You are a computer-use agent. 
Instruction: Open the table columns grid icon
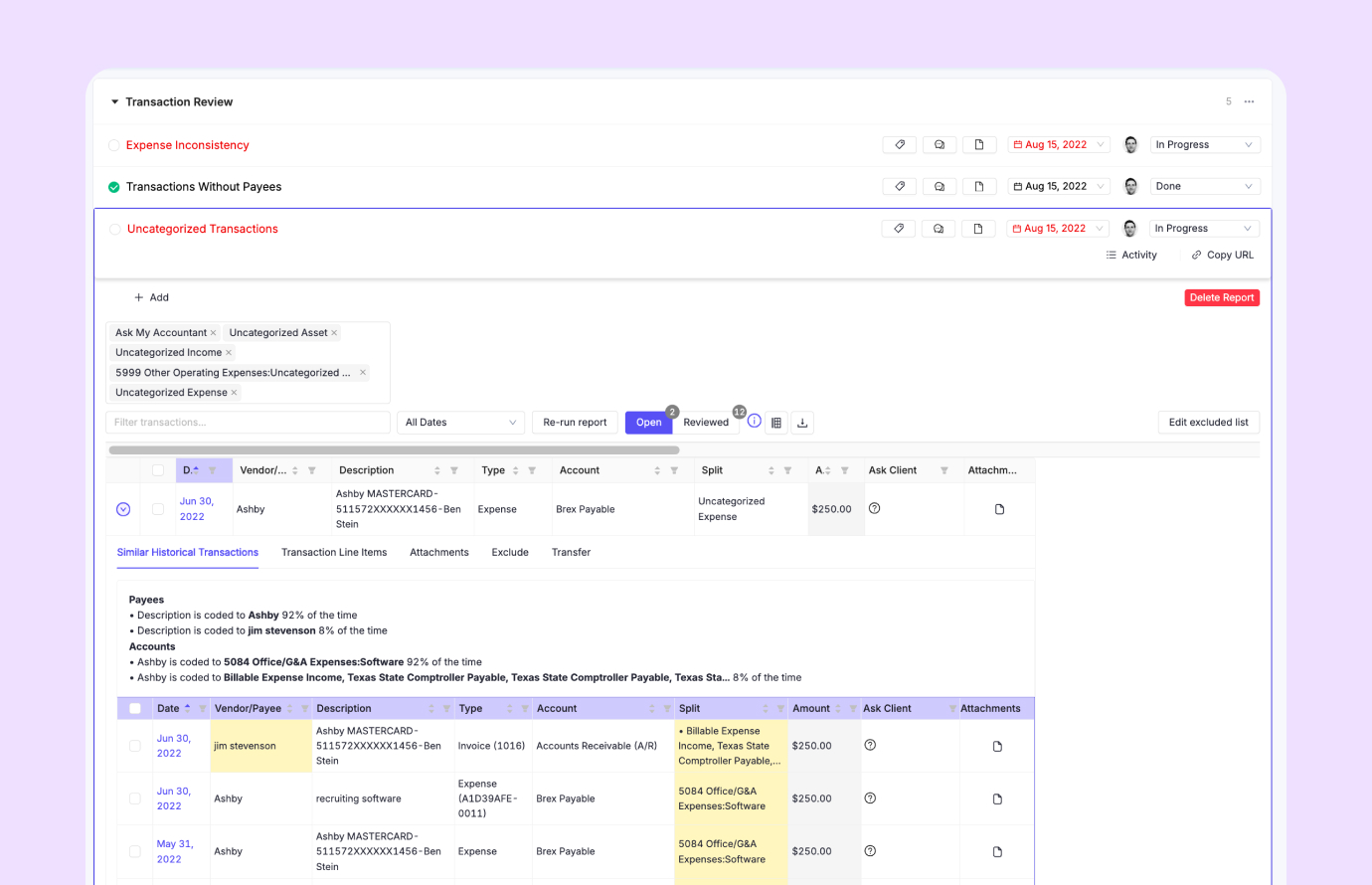(x=776, y=423)
